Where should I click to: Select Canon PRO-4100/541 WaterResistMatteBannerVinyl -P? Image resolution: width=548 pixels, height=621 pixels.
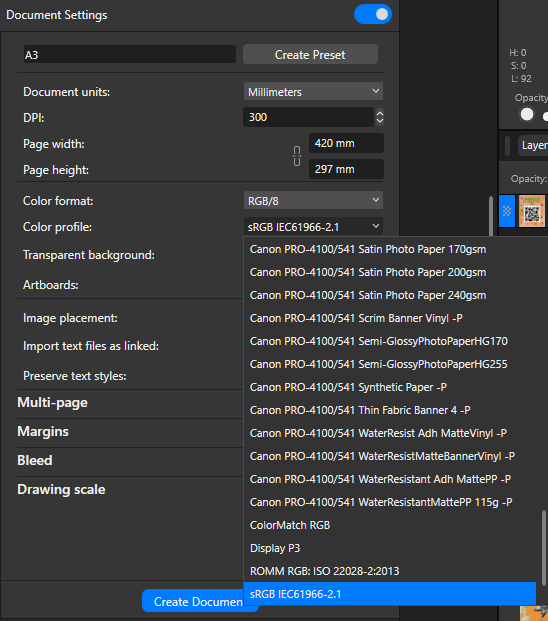[x=390, y=456]
